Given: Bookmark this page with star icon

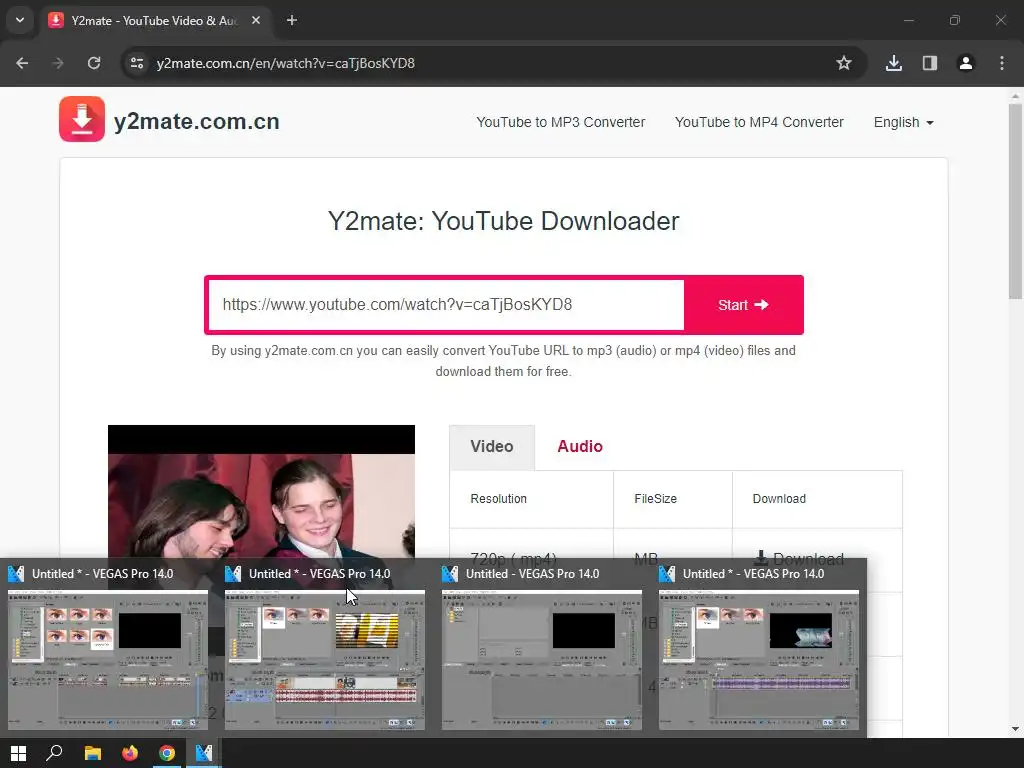Looking at the screenshot, I should [x=844, y=63].
